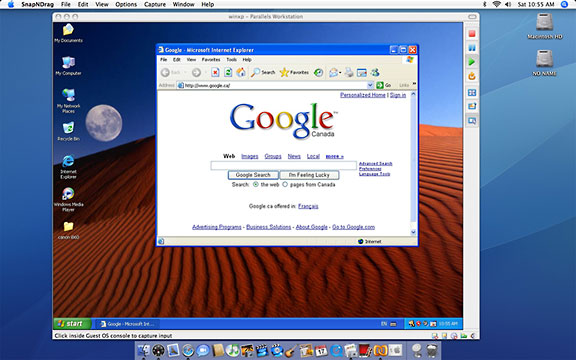Image resolution: width=576 pixels, height=360 pixels.
Task: Open the Google Images link
Action: [x=250, y=156]
